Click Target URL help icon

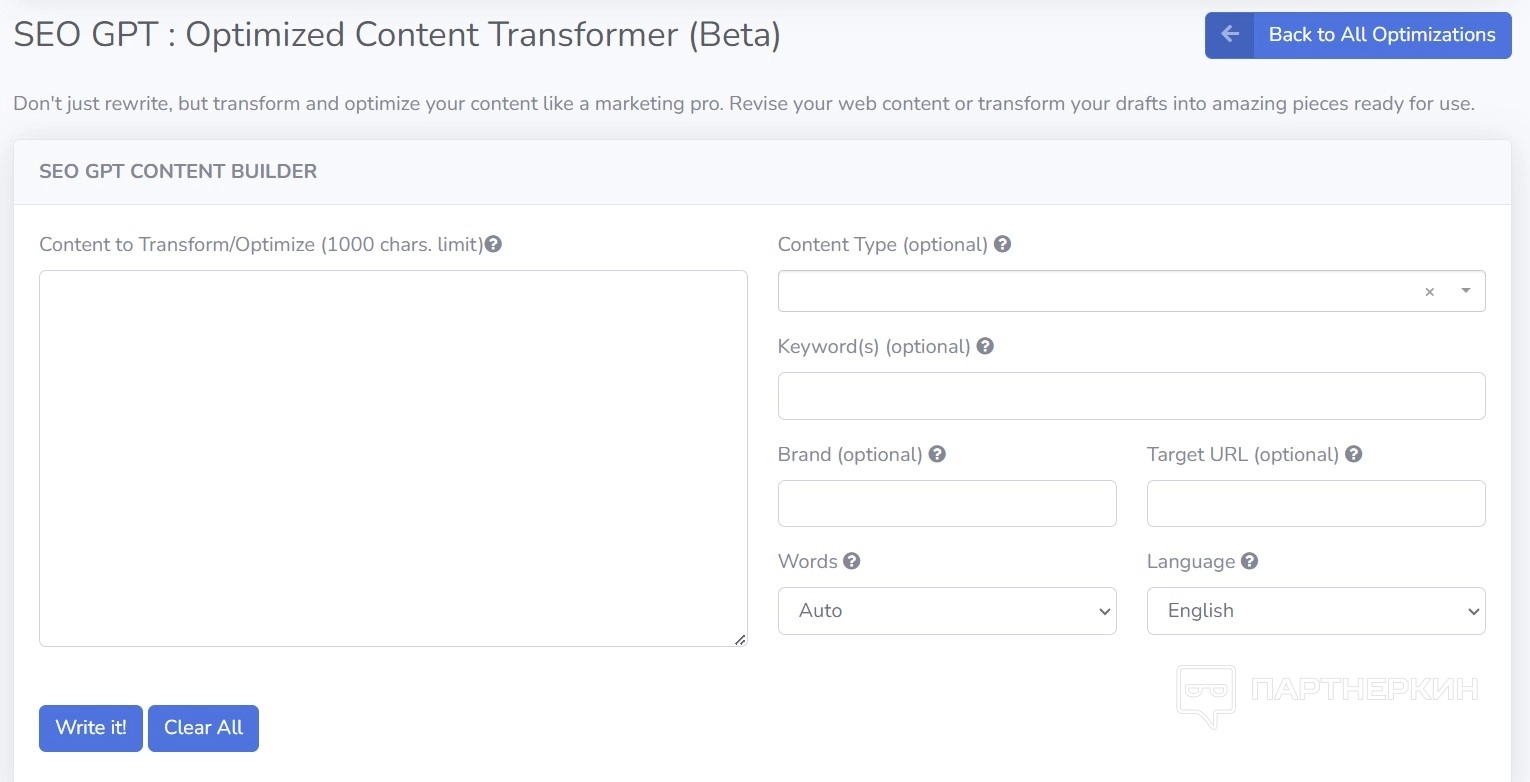point(1353,454)
